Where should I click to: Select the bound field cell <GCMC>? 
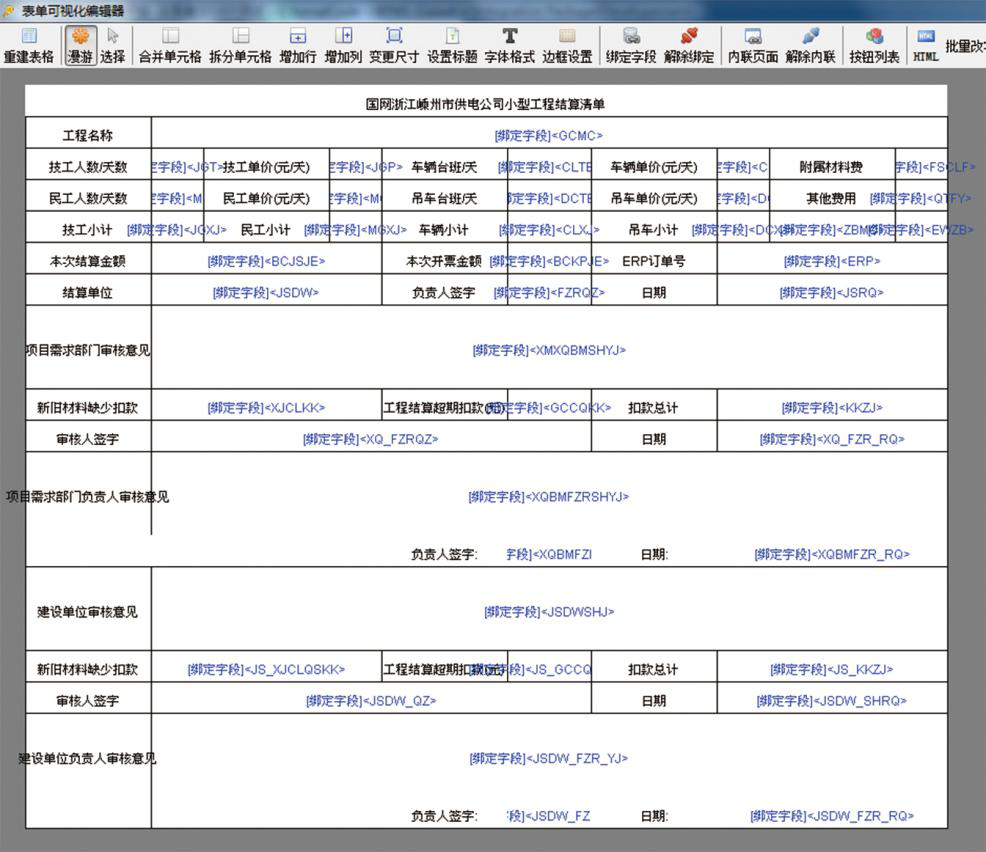pyautogui.click(x=548, y=136)
